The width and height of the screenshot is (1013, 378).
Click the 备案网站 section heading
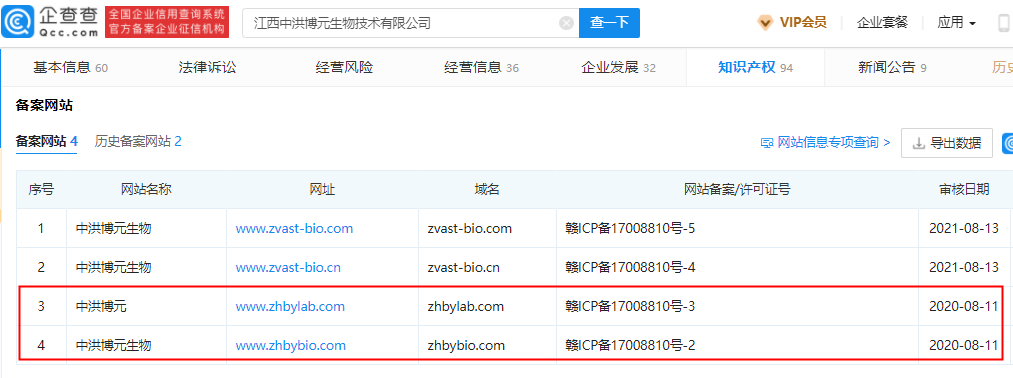pyautogui.click(x=45, y=105)
